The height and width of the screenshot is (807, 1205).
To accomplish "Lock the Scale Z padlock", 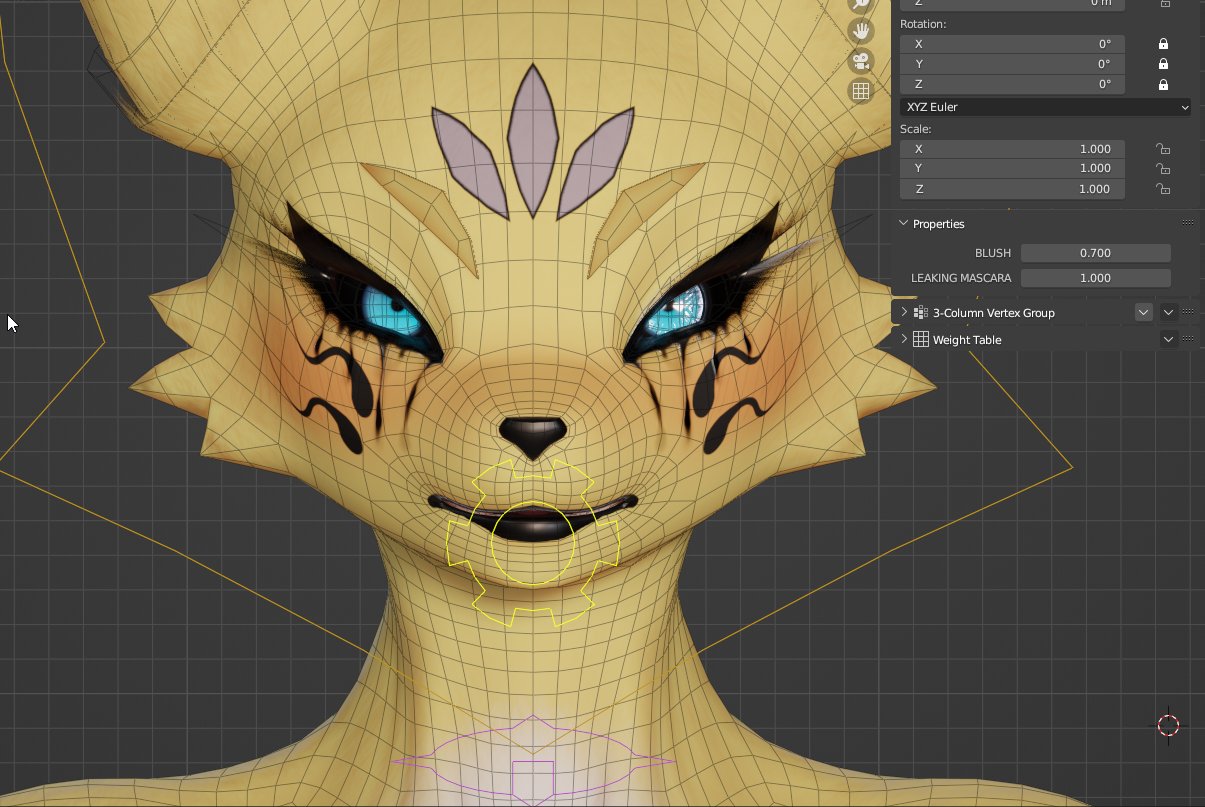I will (x=1163, y=189).
